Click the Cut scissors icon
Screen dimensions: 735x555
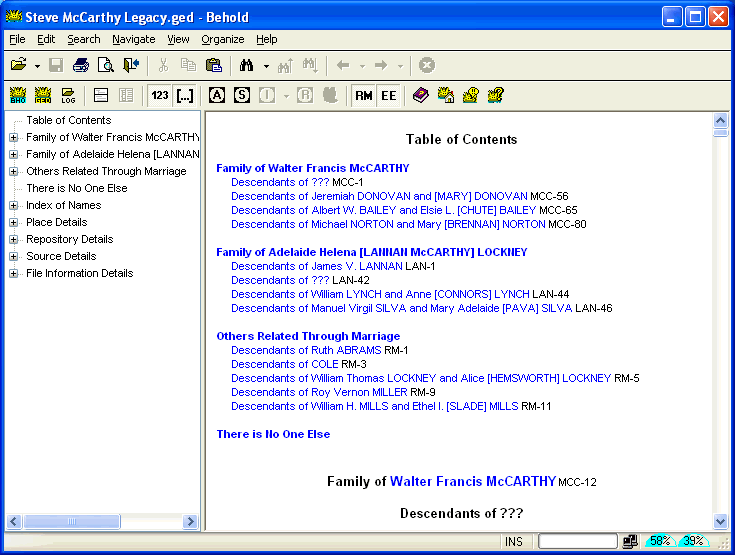tap(163, 65)
